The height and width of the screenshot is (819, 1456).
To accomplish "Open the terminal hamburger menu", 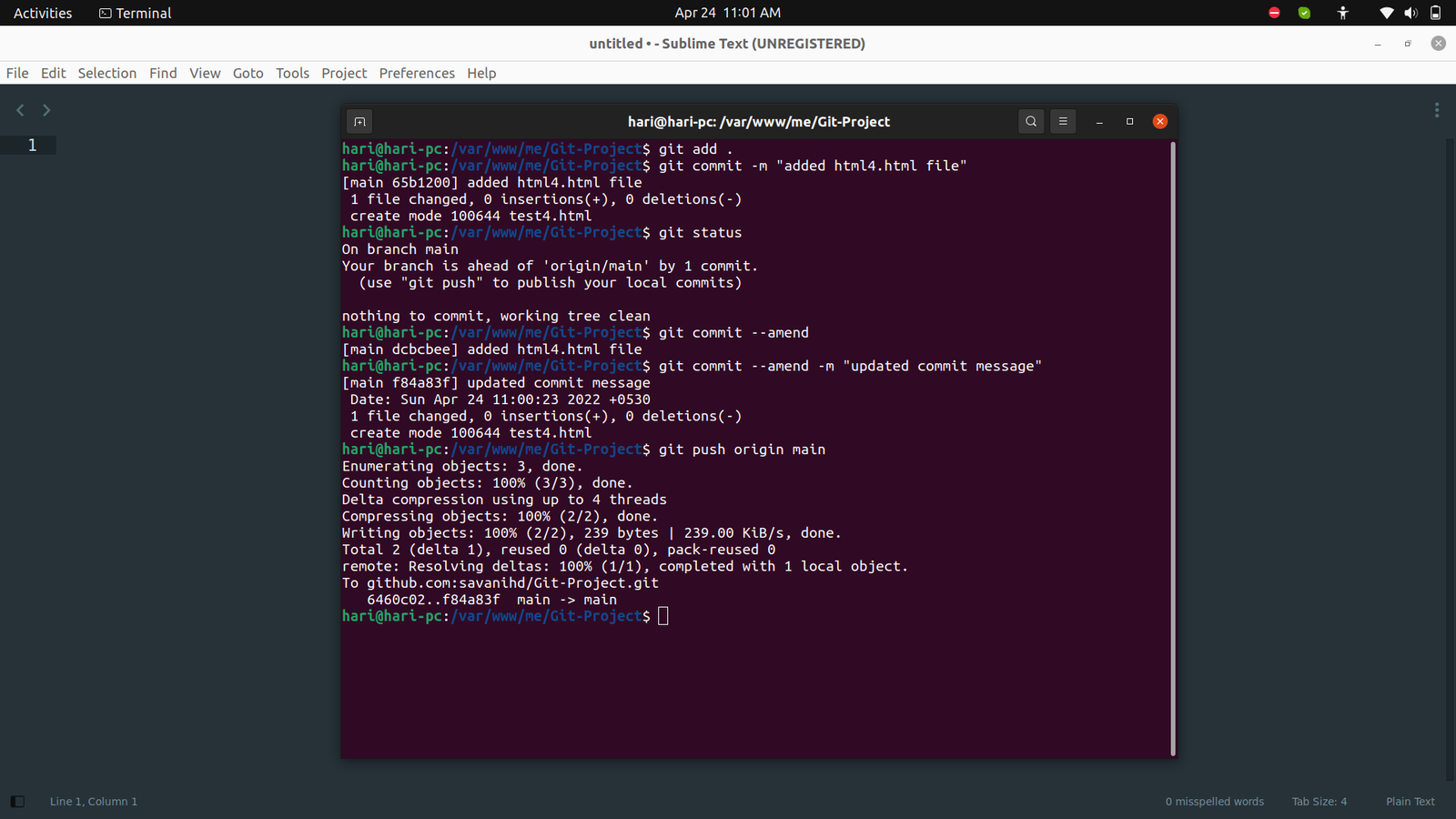I will pyautogui.click(x=1062, y=121).
